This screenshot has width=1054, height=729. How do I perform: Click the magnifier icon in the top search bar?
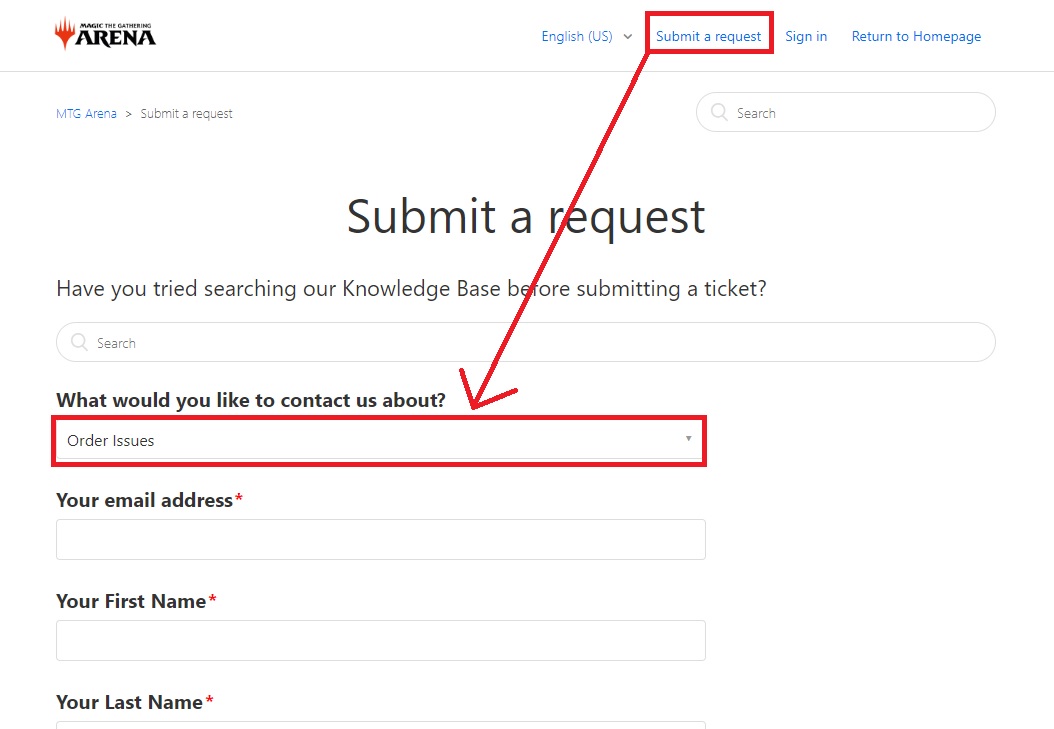pyautogui.click(x=719, y=112)
